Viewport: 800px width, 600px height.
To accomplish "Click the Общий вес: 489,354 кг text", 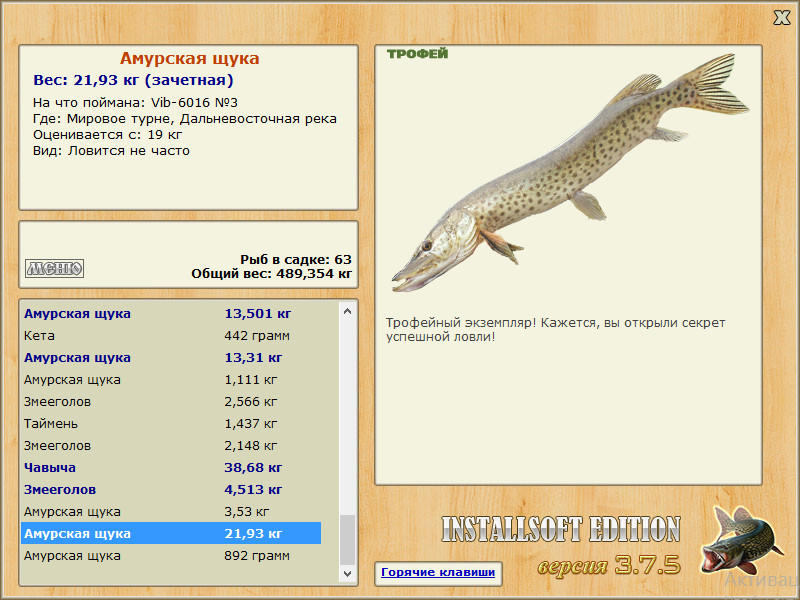I will 271,274.
